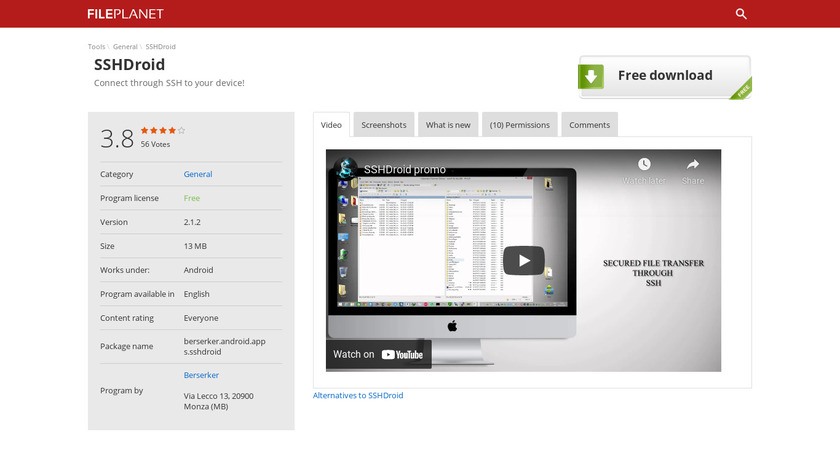Screen dimensions: 840x472
Task: Click the 56 Votes text
Action: (x=155, y=144)
